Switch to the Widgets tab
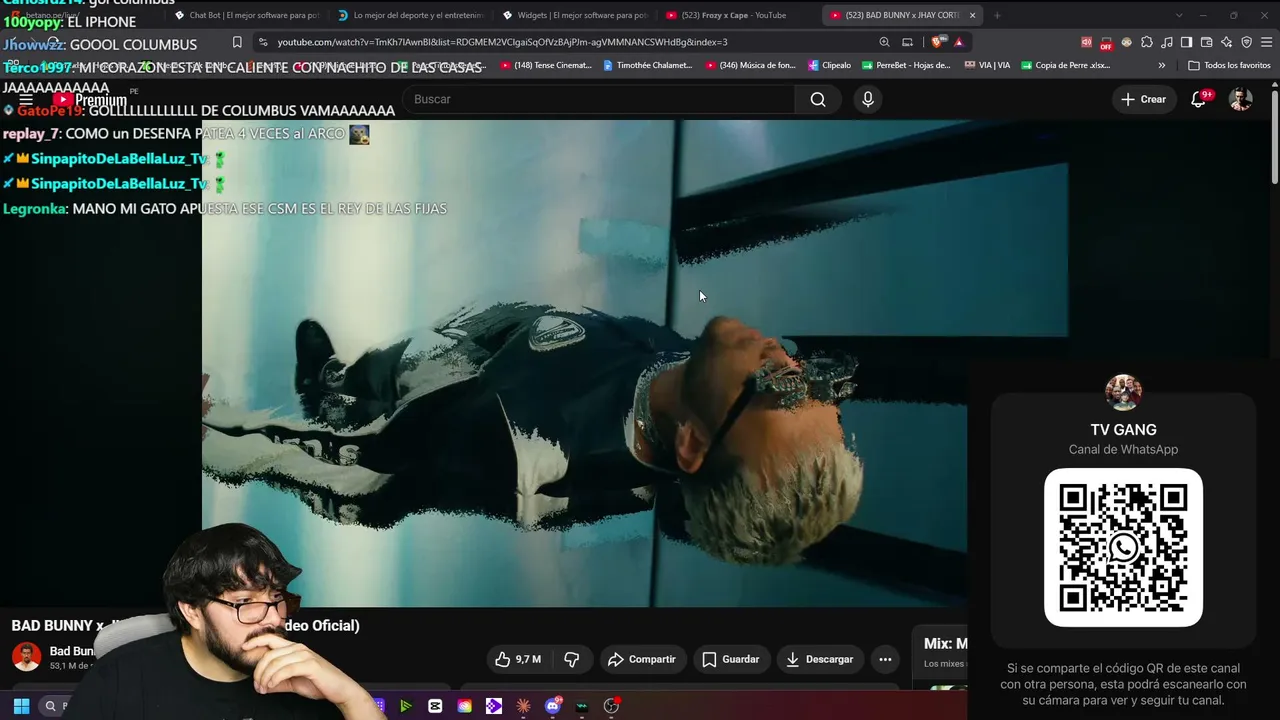This screenshot has height=720, width=1280. coord(575,15)
